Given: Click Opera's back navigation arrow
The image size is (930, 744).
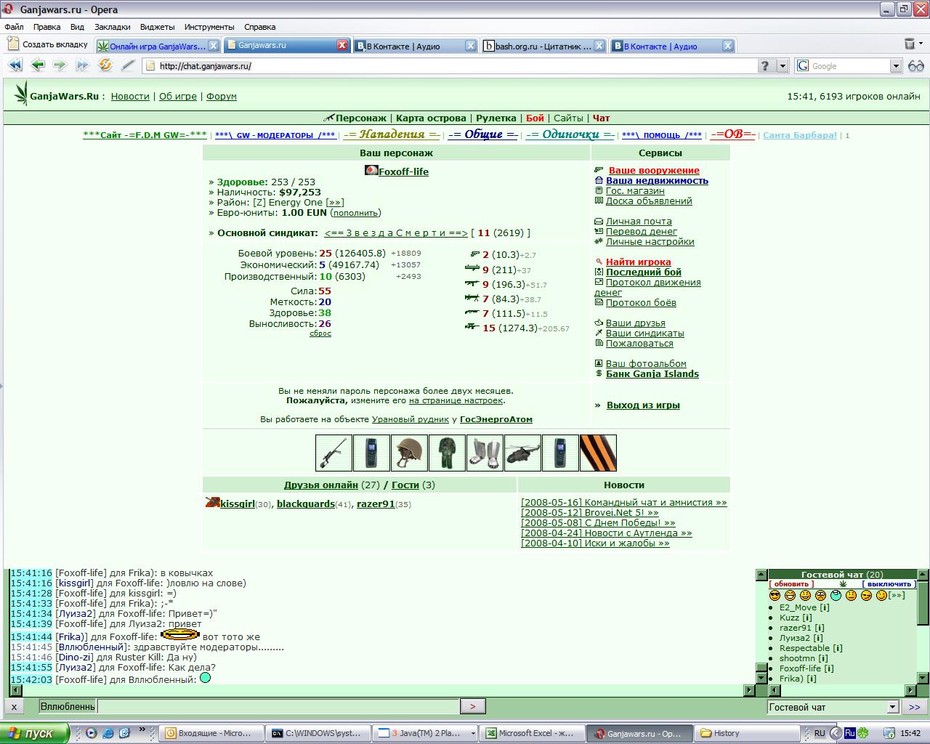Looking at the screenshot, I should (x=38, y=65).
